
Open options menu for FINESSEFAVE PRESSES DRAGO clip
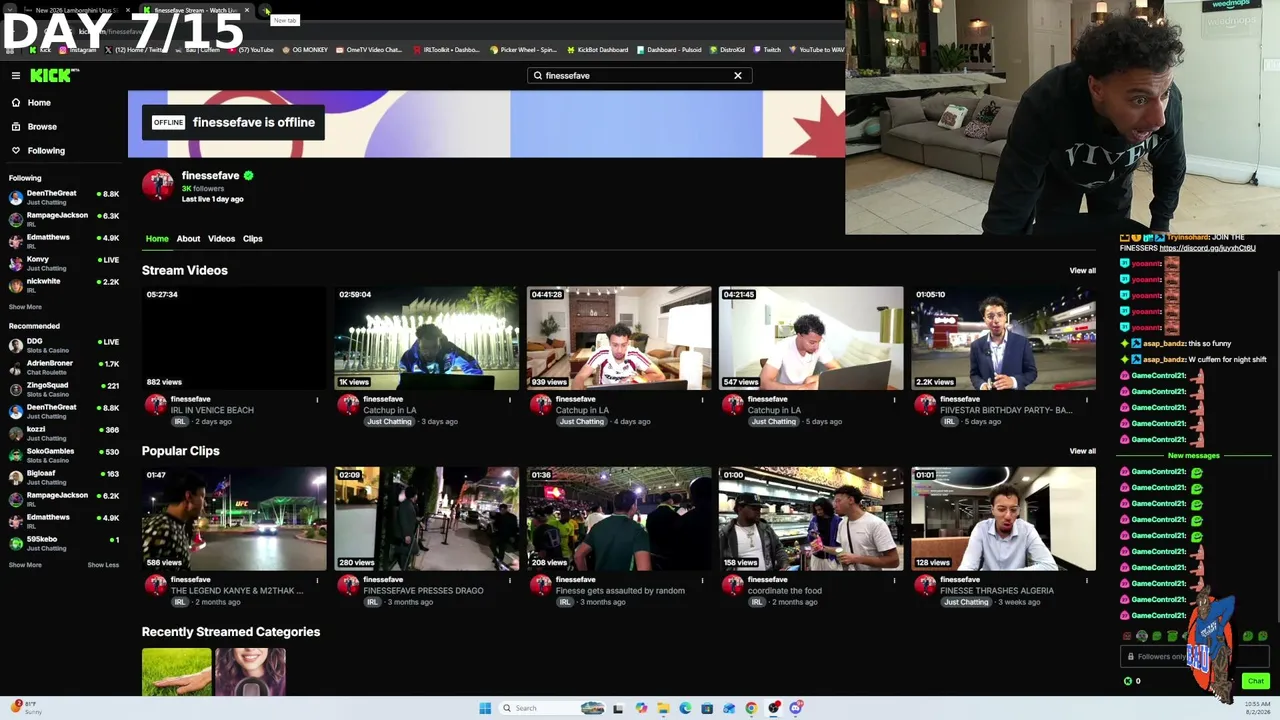509,580
